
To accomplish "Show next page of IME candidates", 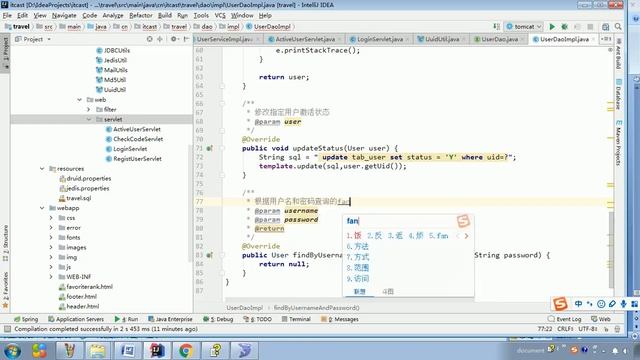I will point(466,236).
